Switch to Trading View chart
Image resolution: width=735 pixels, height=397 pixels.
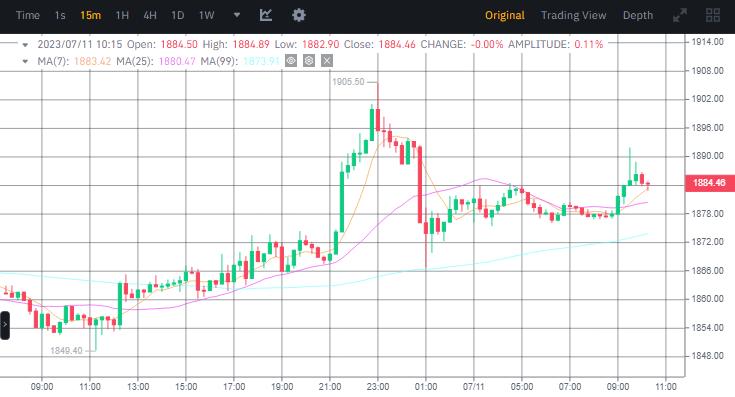[x=574, y=15]
